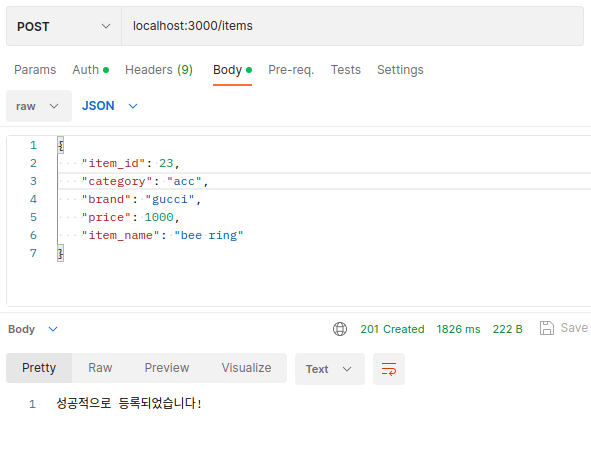Select the Visualize response view
This screenshot has height=452, width=591.
(x=246, y=368)
